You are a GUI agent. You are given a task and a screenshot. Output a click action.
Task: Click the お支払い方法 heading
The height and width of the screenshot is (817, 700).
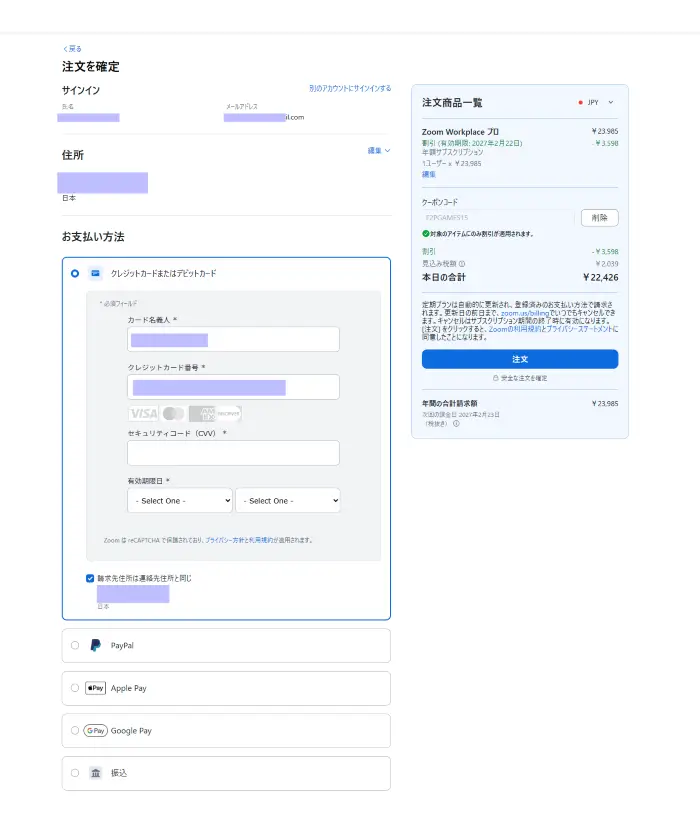93,237
